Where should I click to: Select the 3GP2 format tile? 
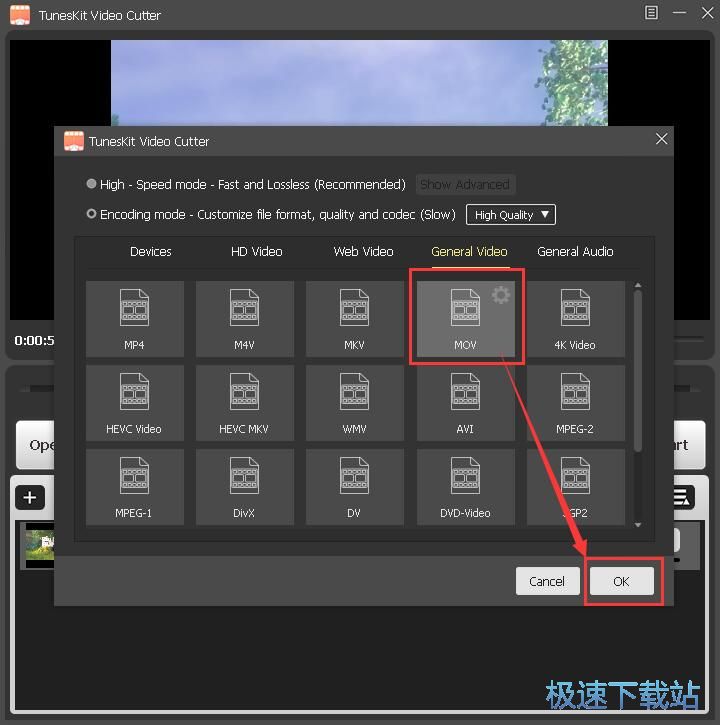(x=575, y=487)
